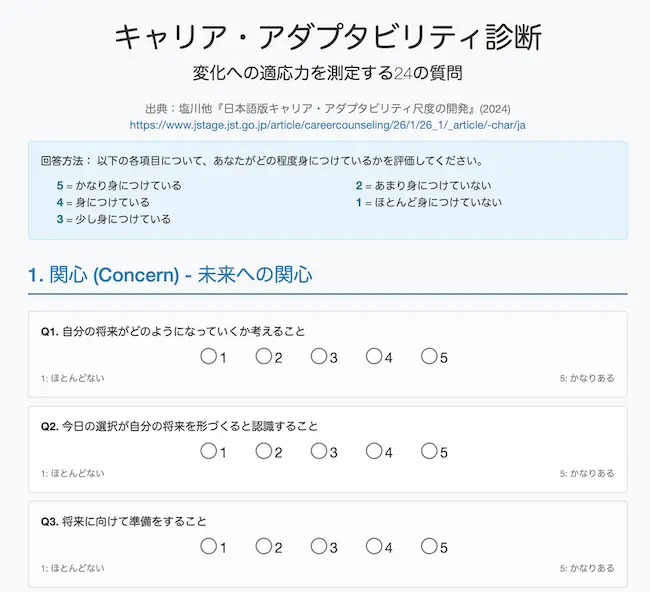Pick rating 5 for Q3

click(x=429, y=546)
